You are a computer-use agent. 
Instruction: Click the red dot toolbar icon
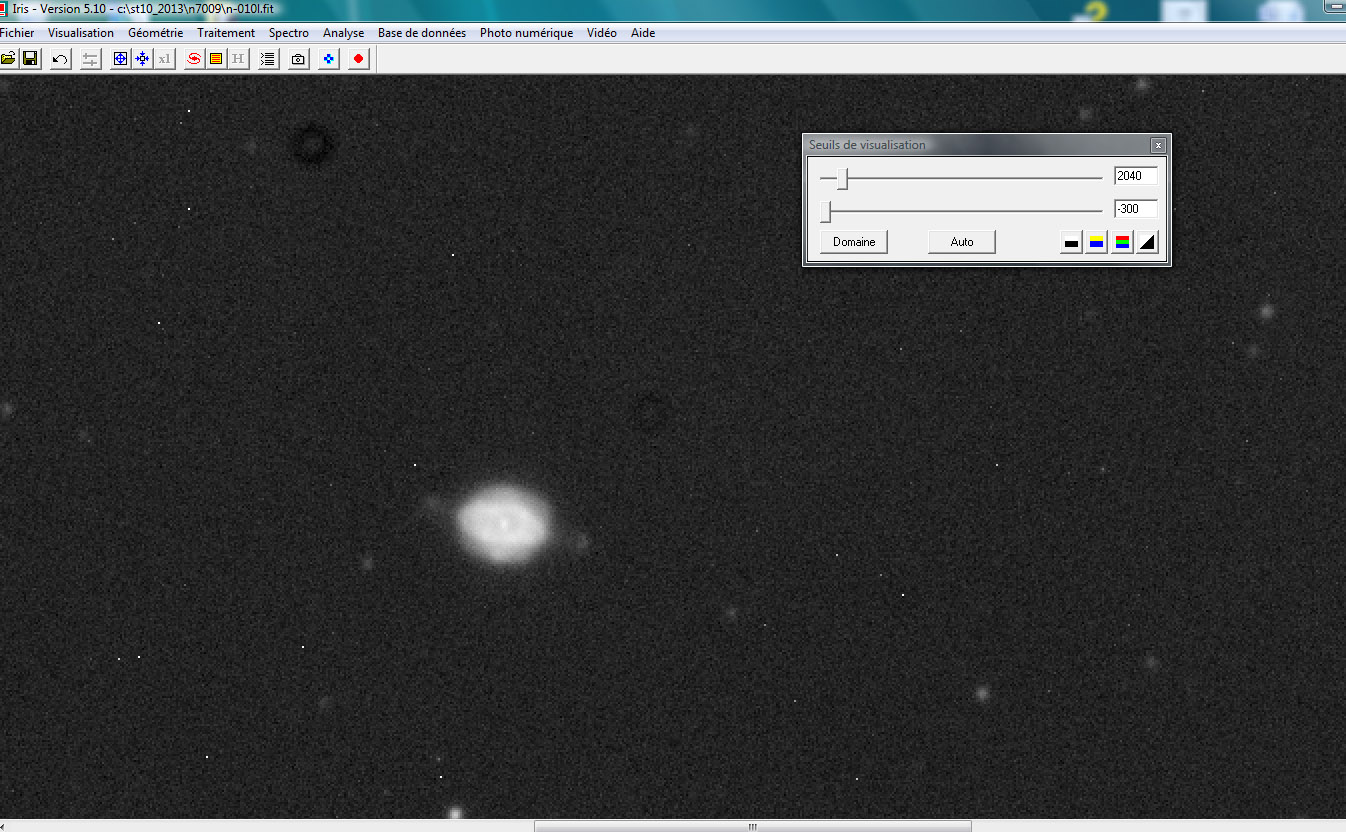click(x=358, y=59)
